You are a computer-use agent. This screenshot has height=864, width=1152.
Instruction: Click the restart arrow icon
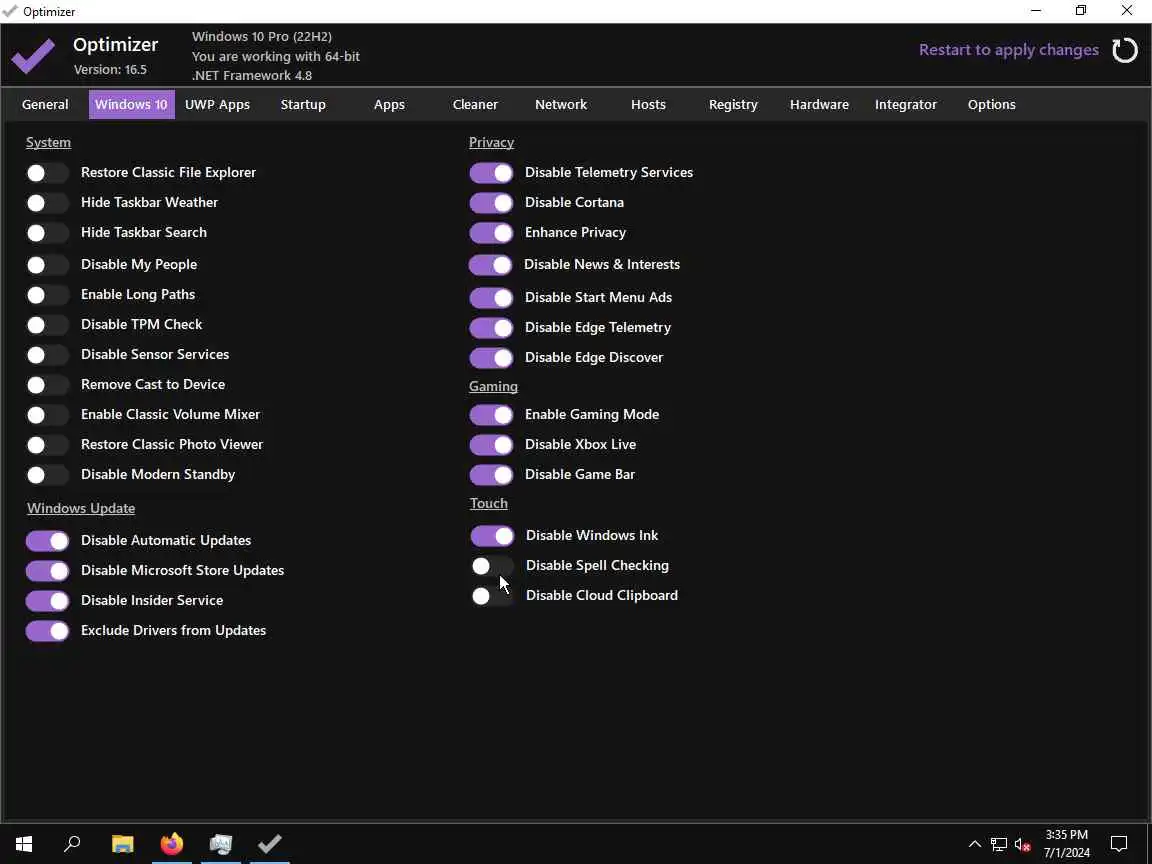click(x=1124, y=51)
